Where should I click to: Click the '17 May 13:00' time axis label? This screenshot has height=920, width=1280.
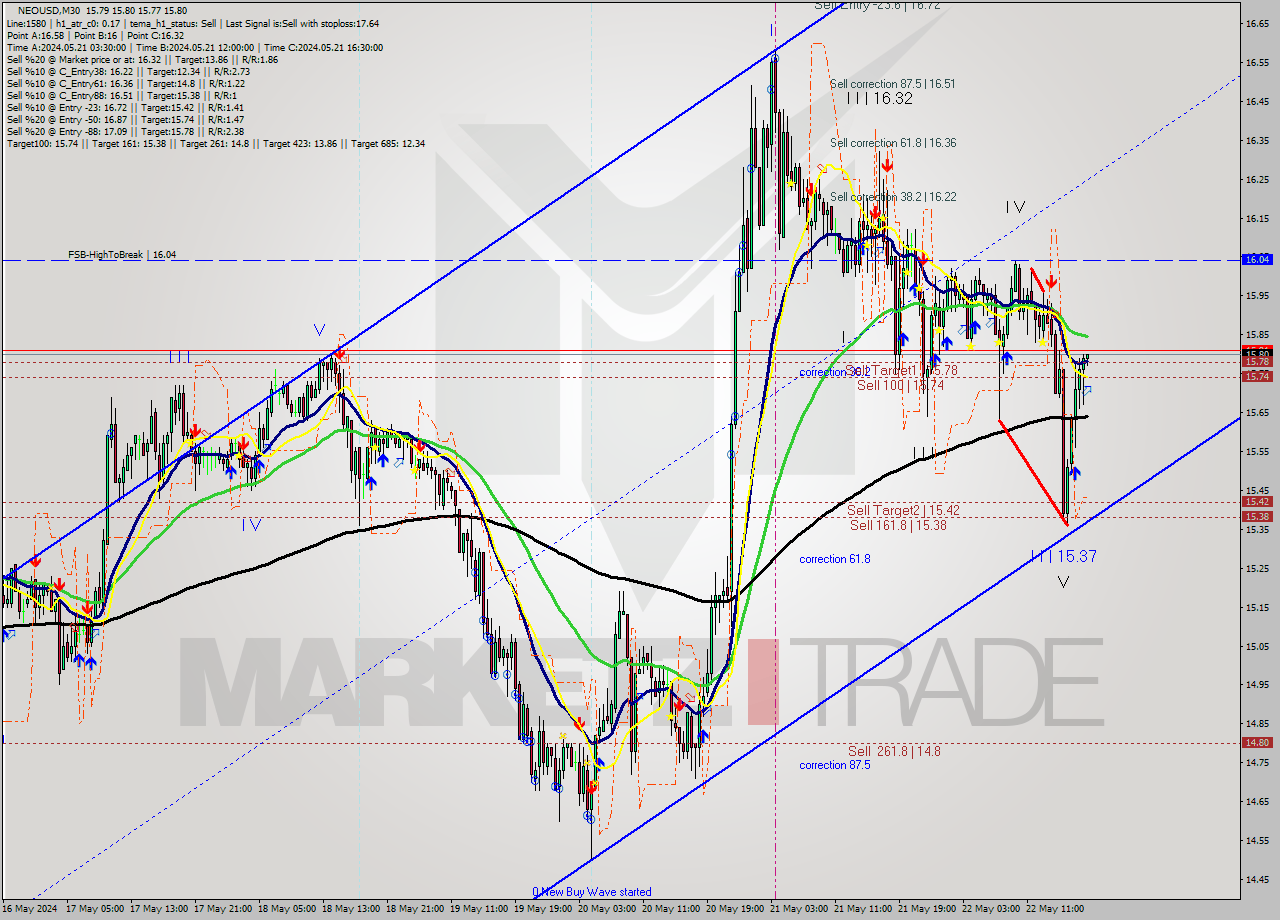159,909
